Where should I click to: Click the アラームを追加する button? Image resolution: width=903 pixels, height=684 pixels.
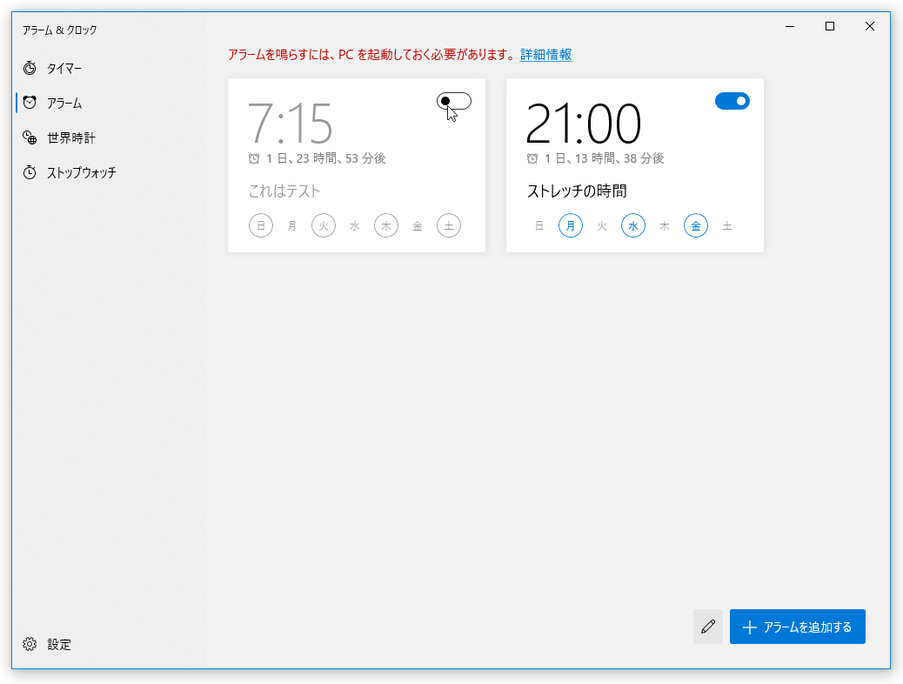[x=797, y=626]
